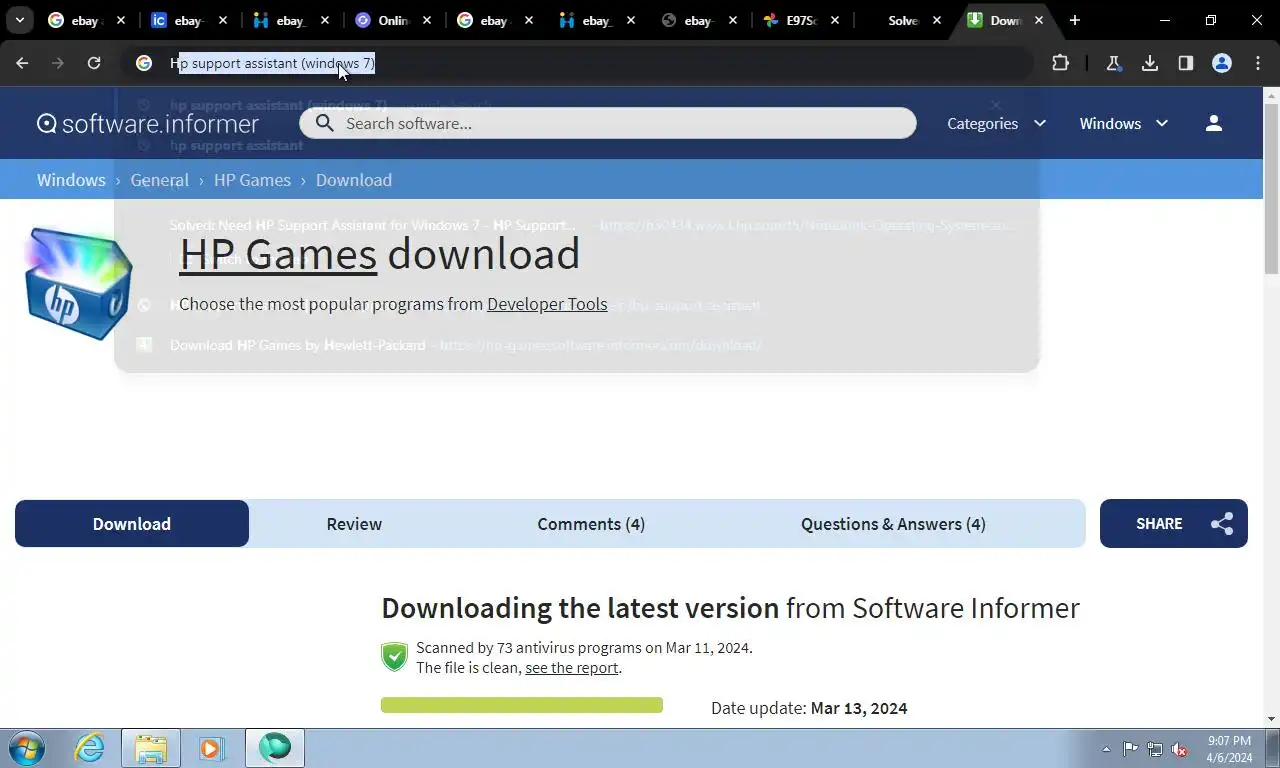Open the Chrome downloads tray icon
This screenshot has width=1280, height=768.
point(1150,63)
